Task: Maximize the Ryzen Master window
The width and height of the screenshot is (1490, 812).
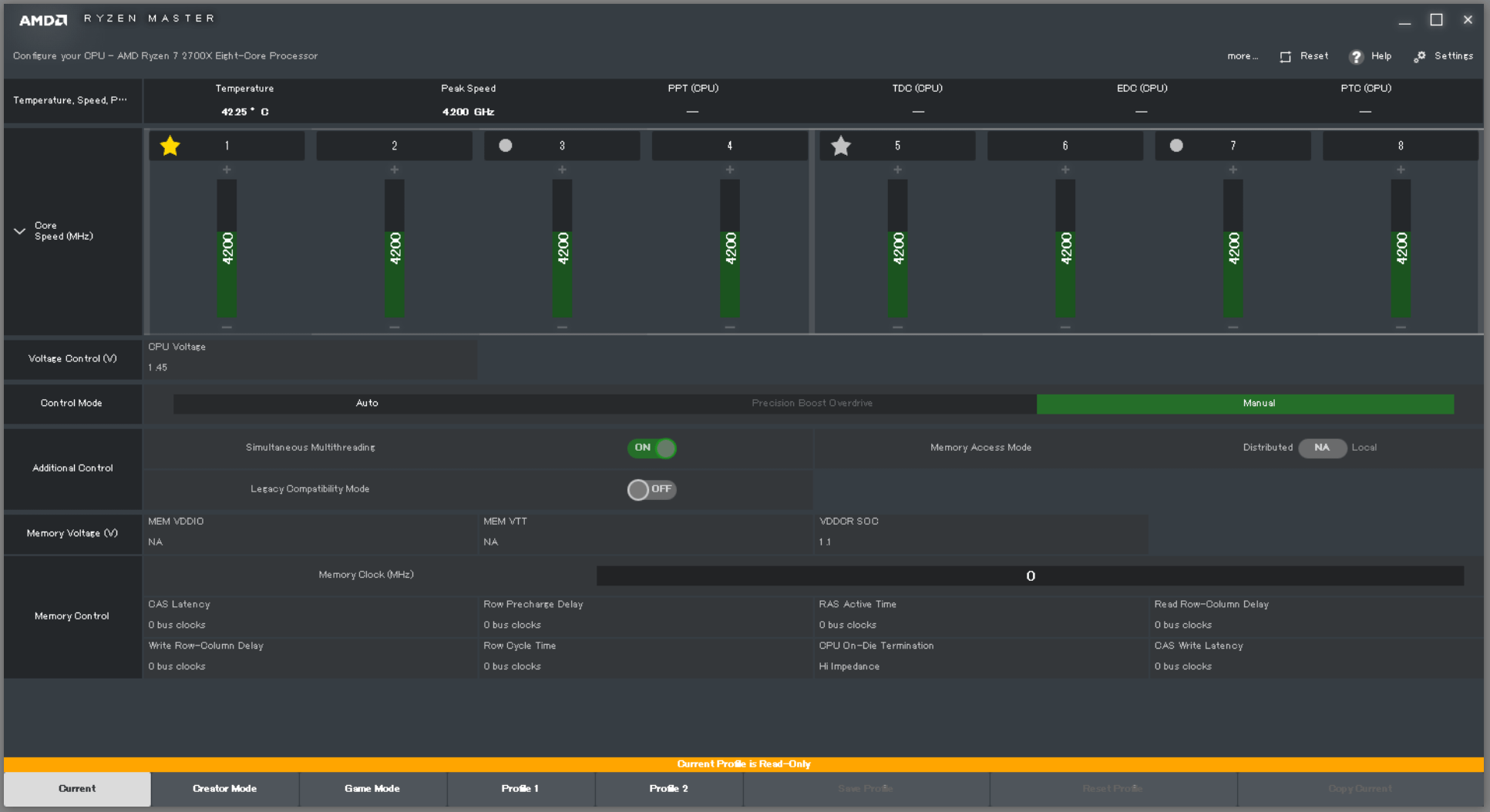Action: (x=1436, y=20)
